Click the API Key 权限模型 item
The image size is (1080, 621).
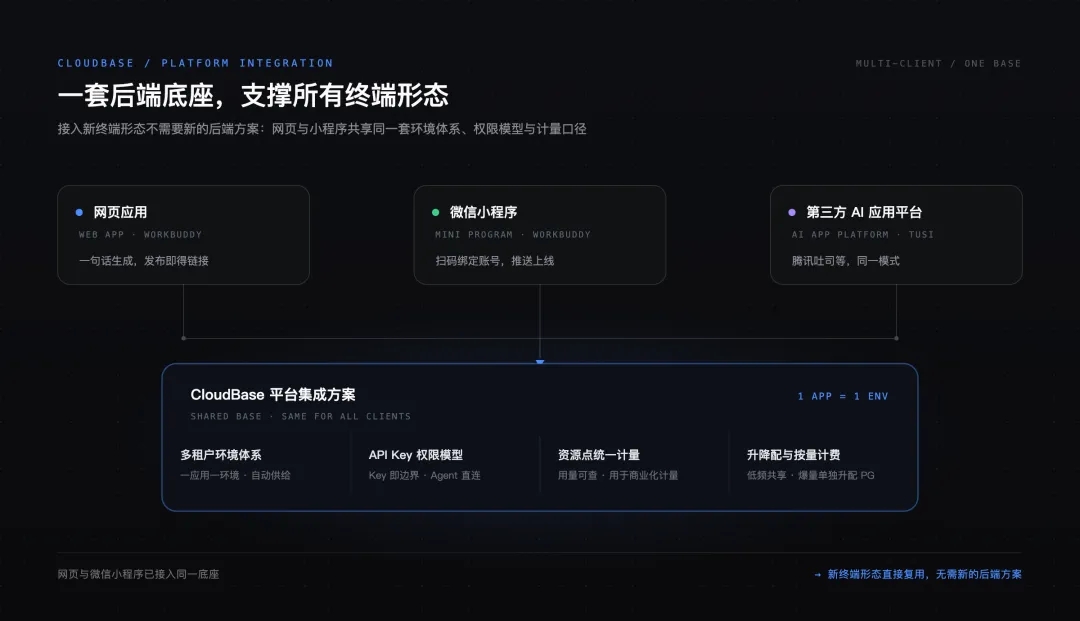pyautogui.click(x=415, y=455)
